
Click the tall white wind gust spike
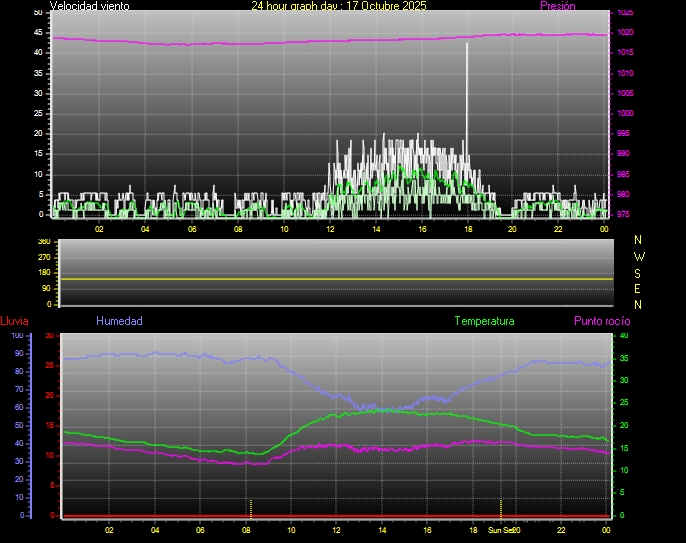[x=466, y=100]
